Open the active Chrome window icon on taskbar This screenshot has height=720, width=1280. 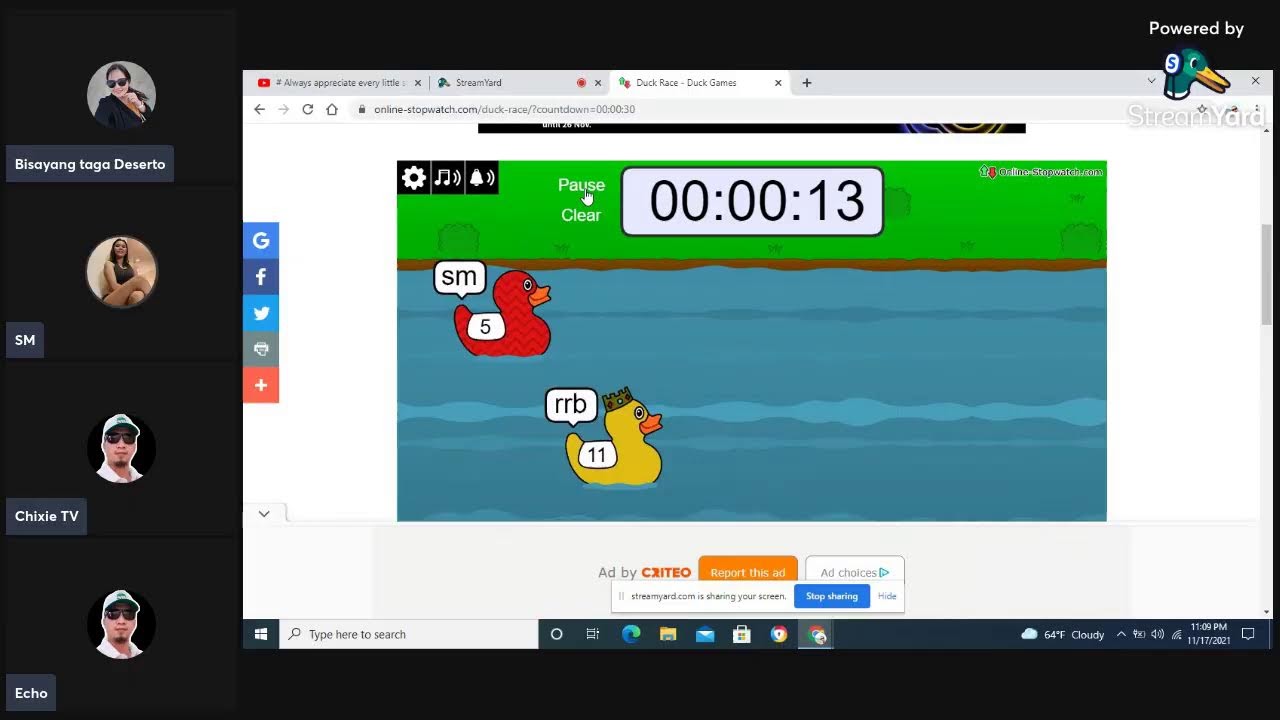[817, 634]
